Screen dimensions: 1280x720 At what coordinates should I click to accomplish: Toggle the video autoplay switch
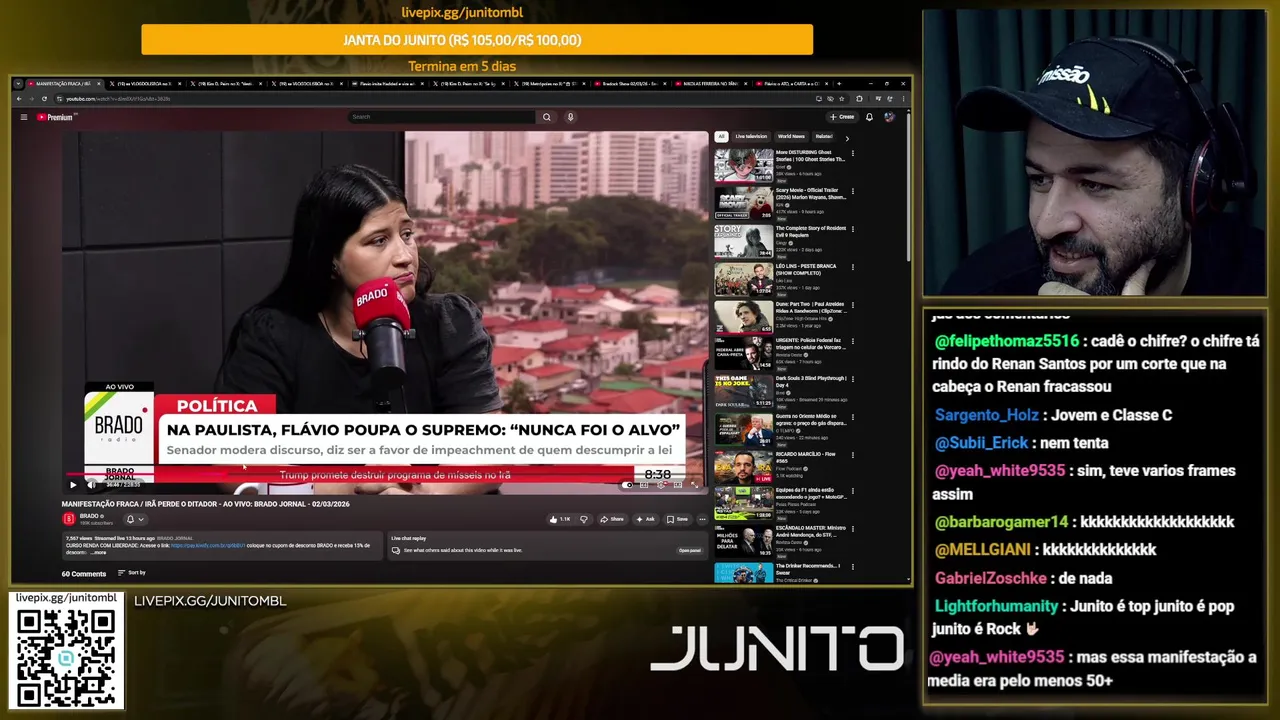click(x=628, y=485)
